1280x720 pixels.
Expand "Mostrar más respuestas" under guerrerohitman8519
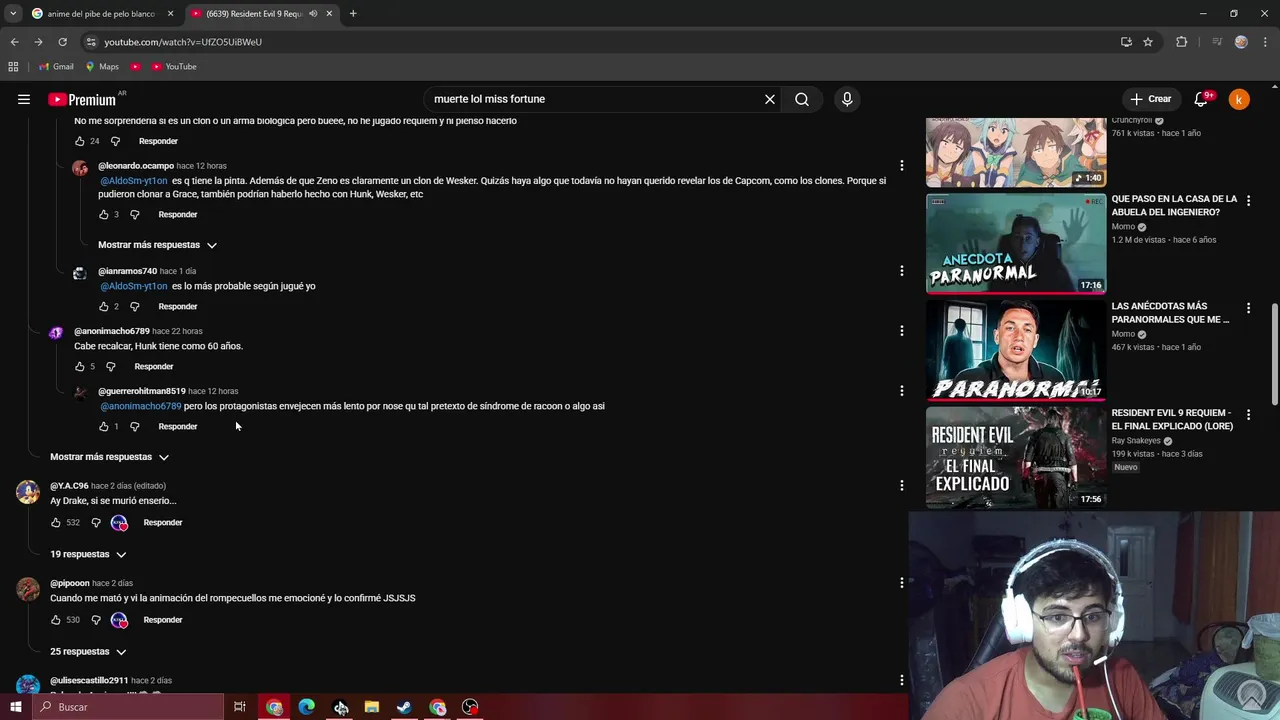coord(110,457)
